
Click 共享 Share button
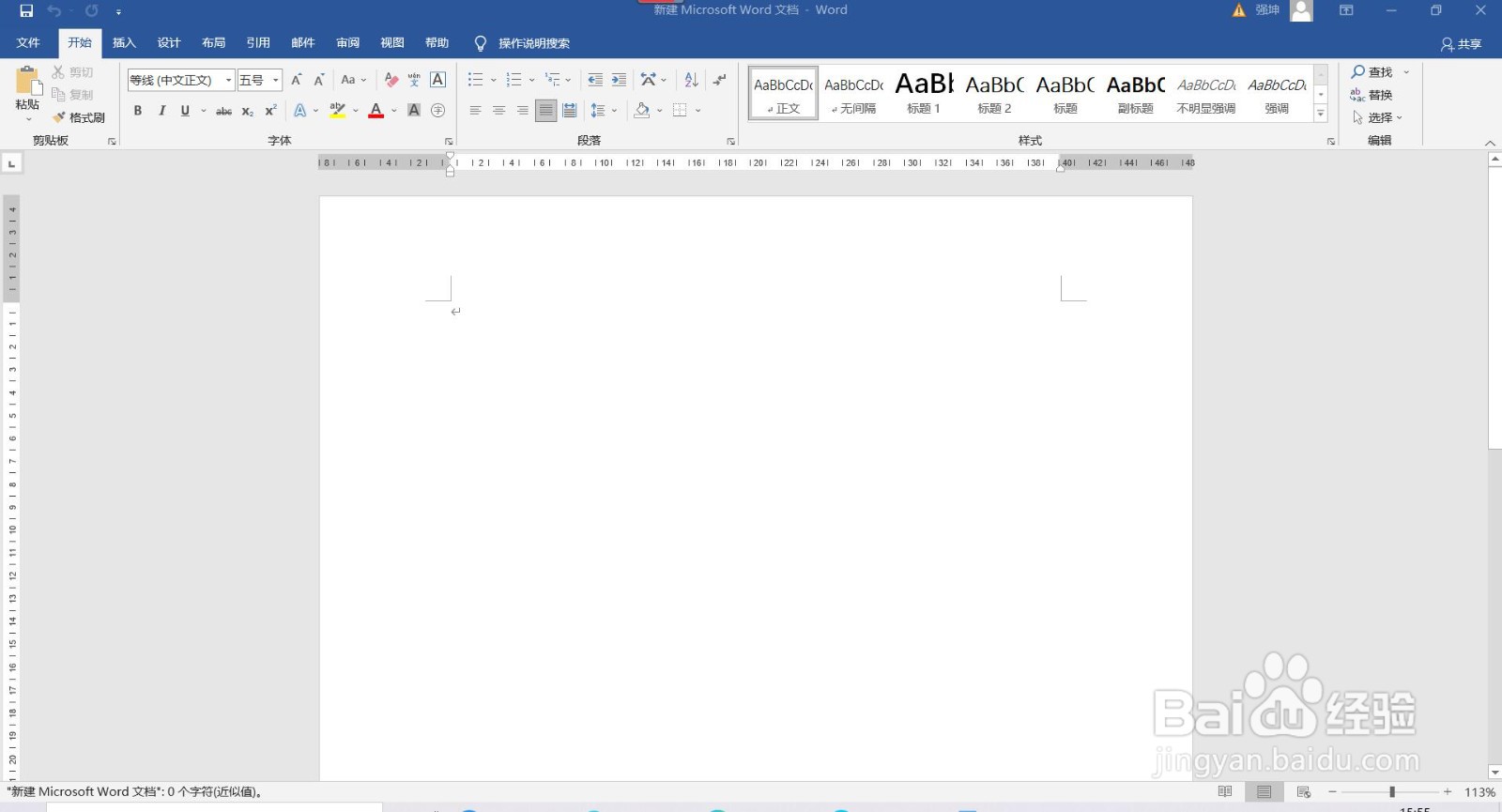(1462, 44)
